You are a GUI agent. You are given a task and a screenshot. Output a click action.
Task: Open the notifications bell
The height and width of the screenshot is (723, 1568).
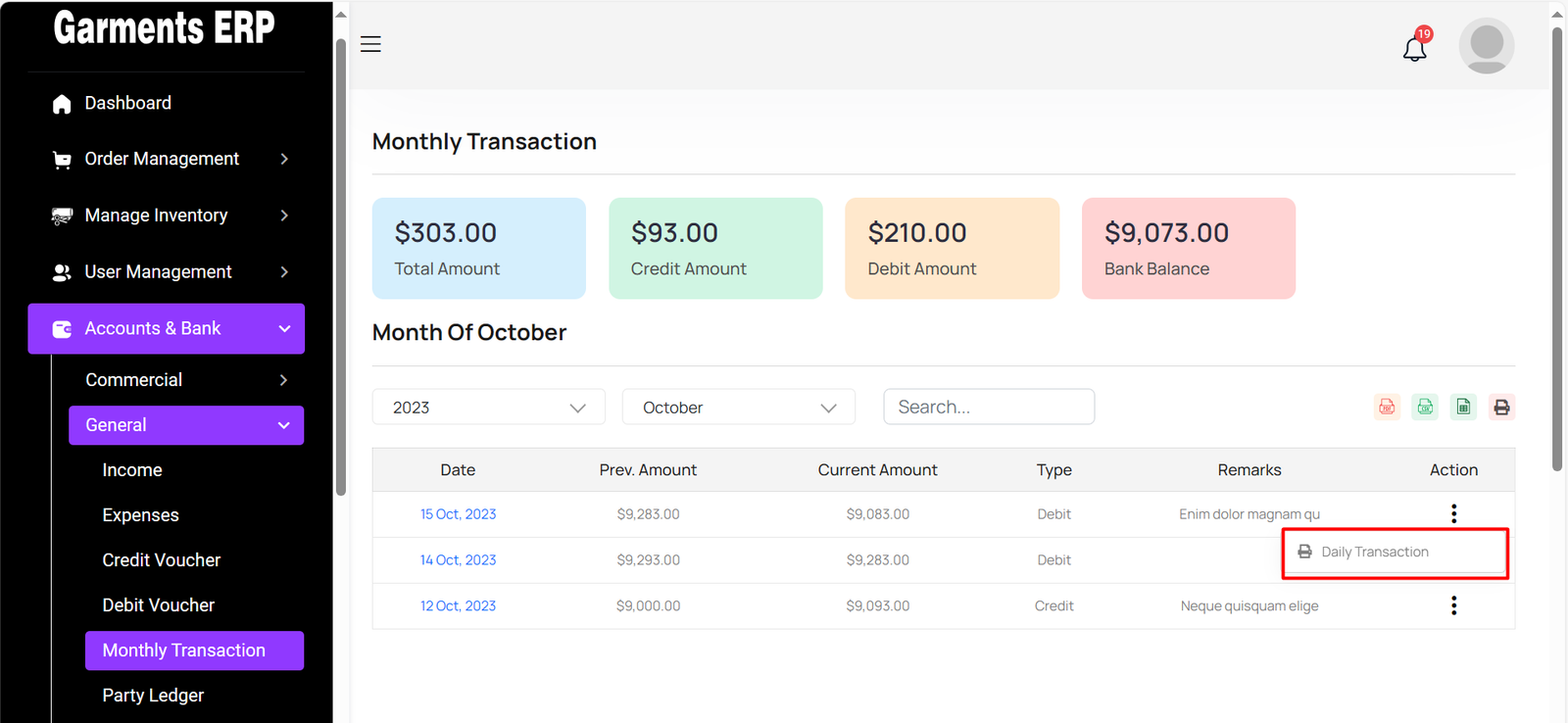click(x=1414, y=48)
